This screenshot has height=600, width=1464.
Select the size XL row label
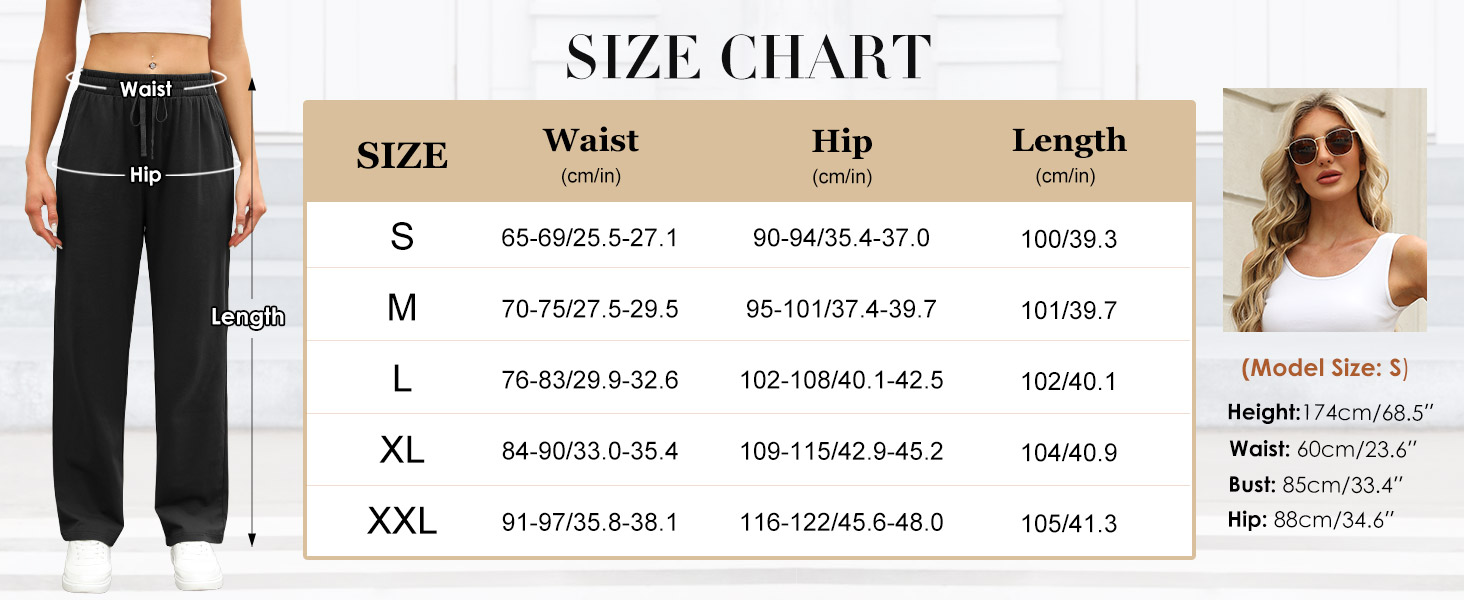pos(402,451)
